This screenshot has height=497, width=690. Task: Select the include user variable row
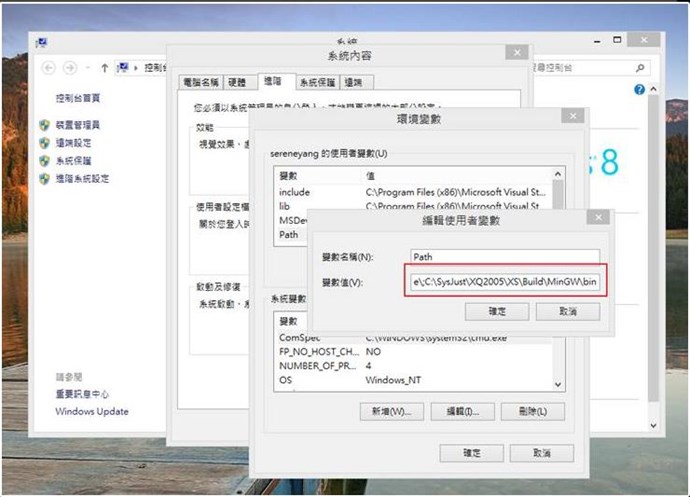pyautogui.click(x=413, y=192)
